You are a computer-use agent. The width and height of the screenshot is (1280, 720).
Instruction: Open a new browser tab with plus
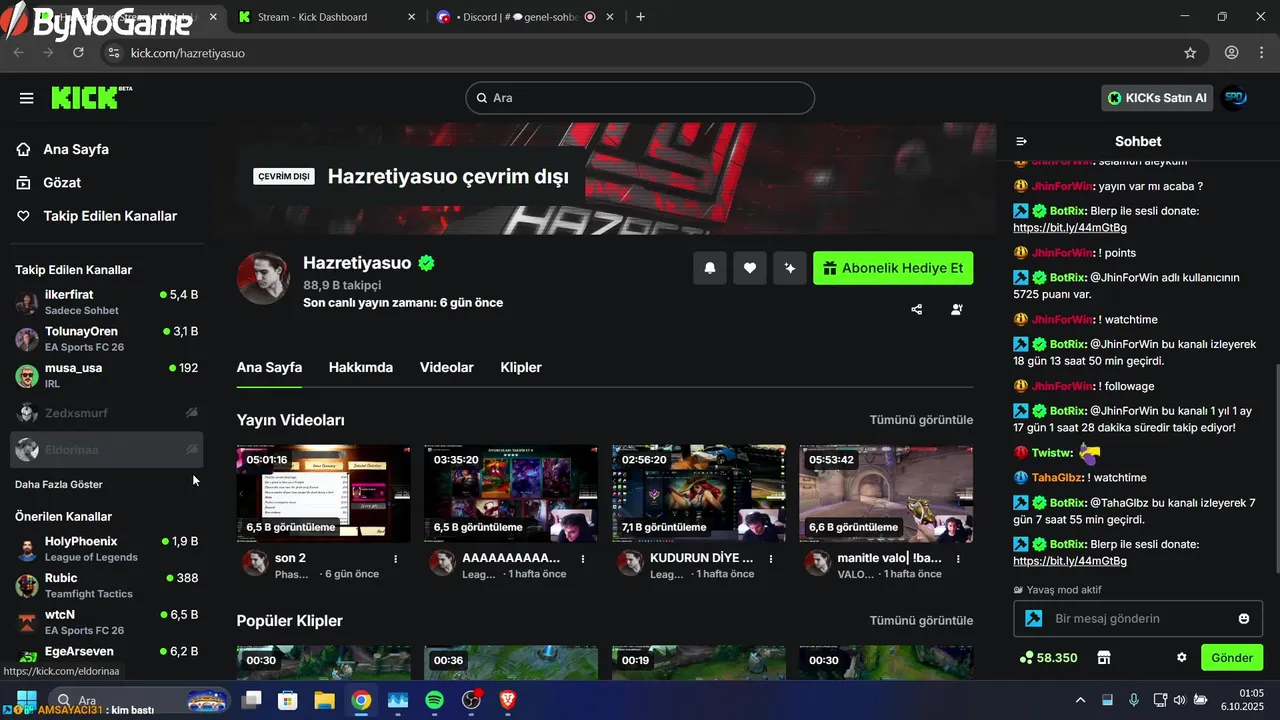click(641, 17)
